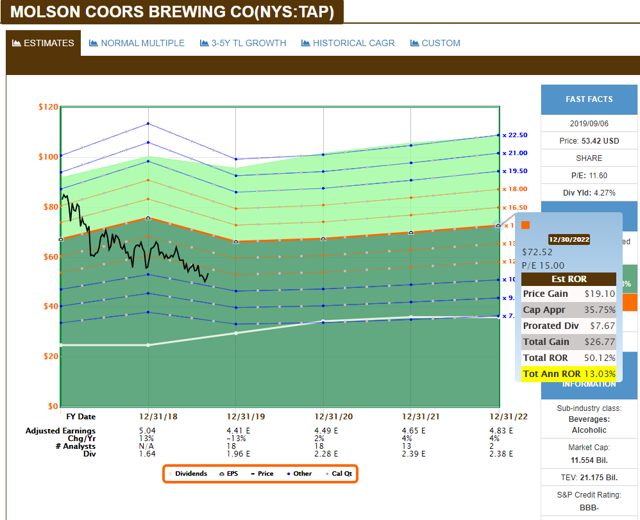Open the 3-5Y TL Growth tab
Viewport: 640px width, 520px height.
click(243, 43)
